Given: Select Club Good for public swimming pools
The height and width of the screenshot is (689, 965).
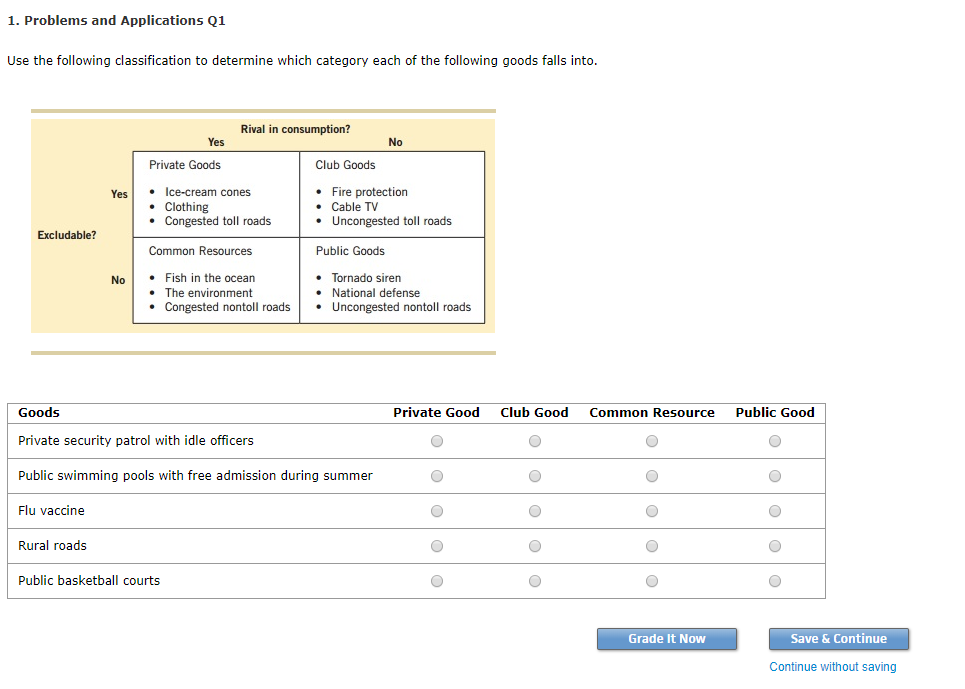Looking at the screenshot, I should point(534,475).
